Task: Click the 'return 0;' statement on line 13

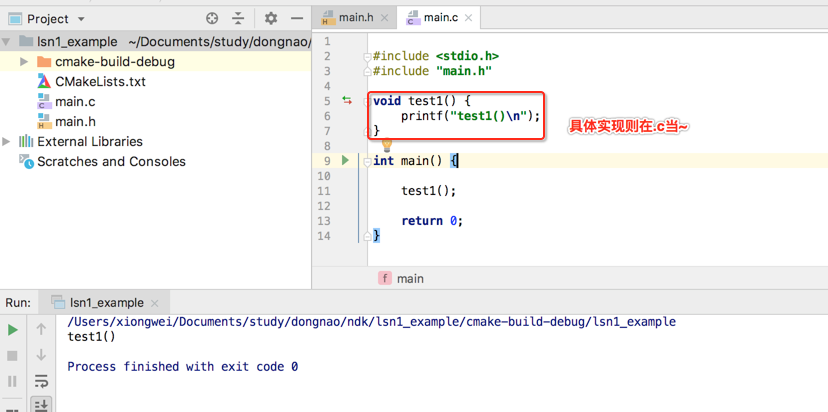Action: tap(432, 221)
